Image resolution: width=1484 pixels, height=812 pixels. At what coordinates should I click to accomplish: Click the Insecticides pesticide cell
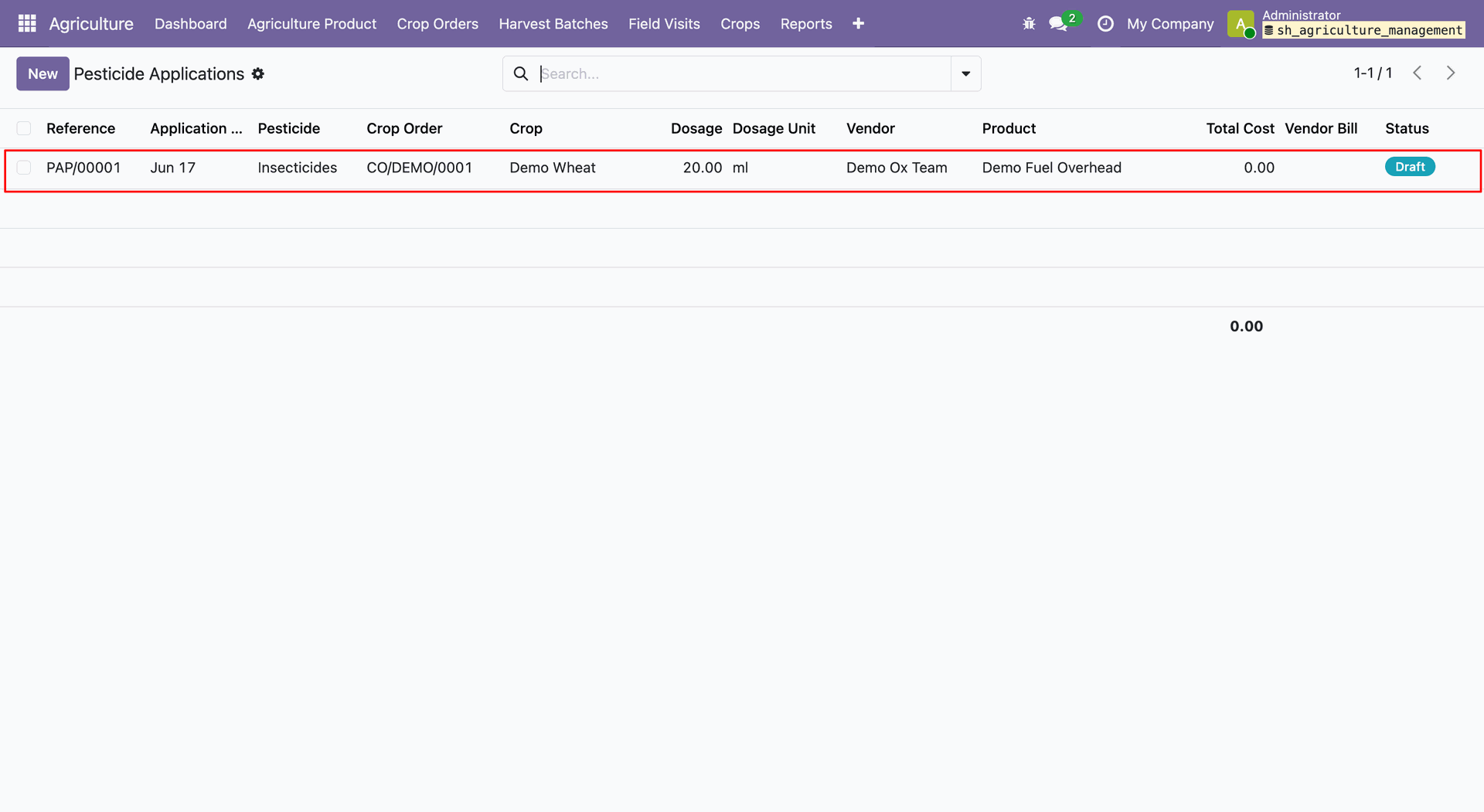(297, 168)
